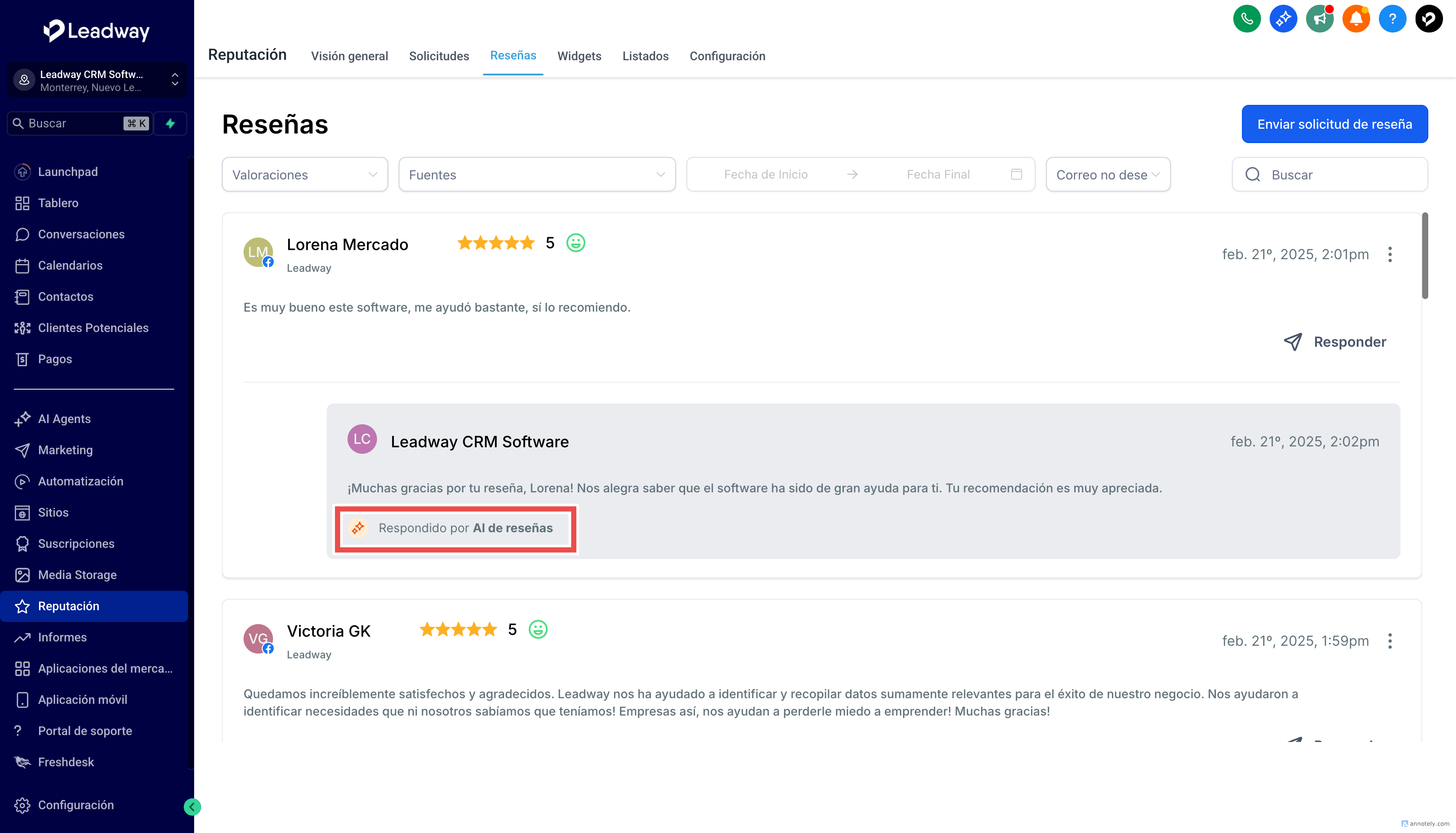The image size is (1456, 833).
Task: Open the orange notifications bell
Action: (x=1356, y=20)
